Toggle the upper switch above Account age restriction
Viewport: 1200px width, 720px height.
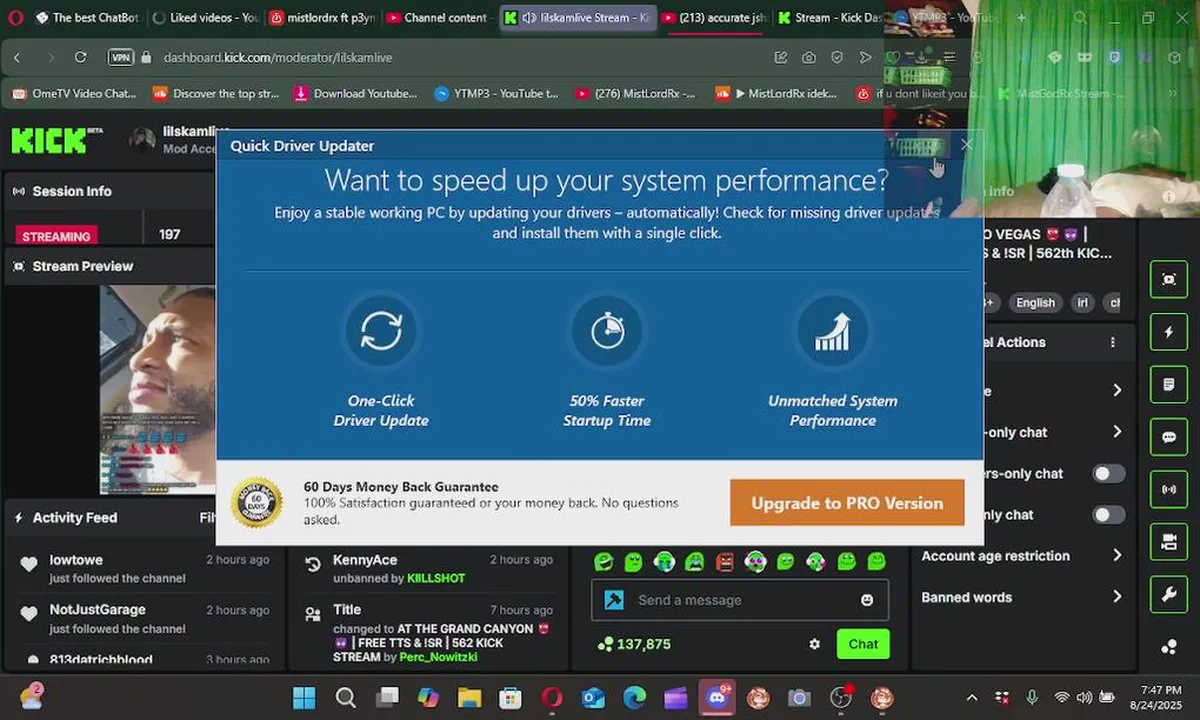1108,473
